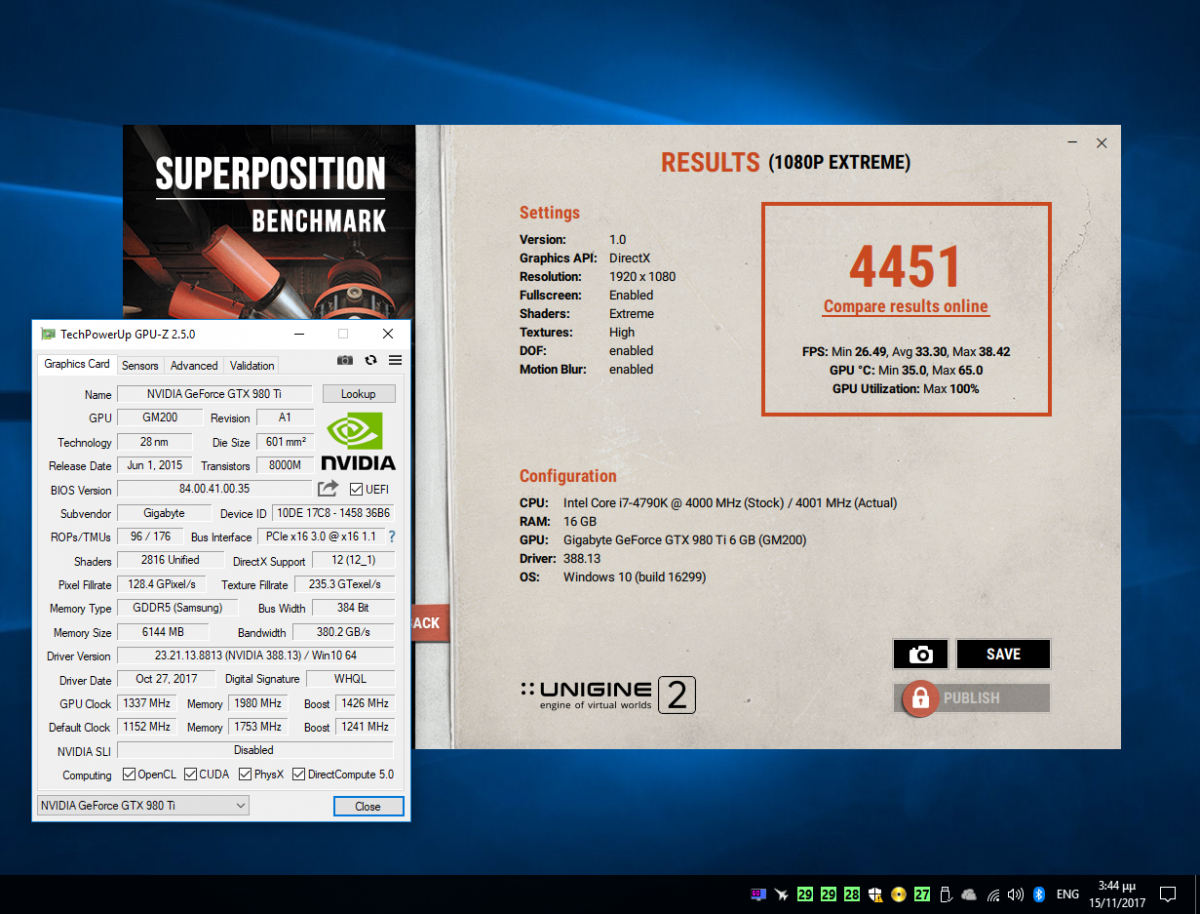Open the GPU-Z hamburger menu
The height and width of the screenshot is (914, 1200).
click(x=395, y=360)
